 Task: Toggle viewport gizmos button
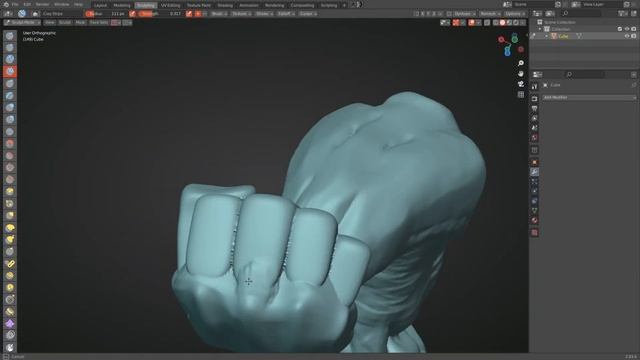tap(456, 22)
